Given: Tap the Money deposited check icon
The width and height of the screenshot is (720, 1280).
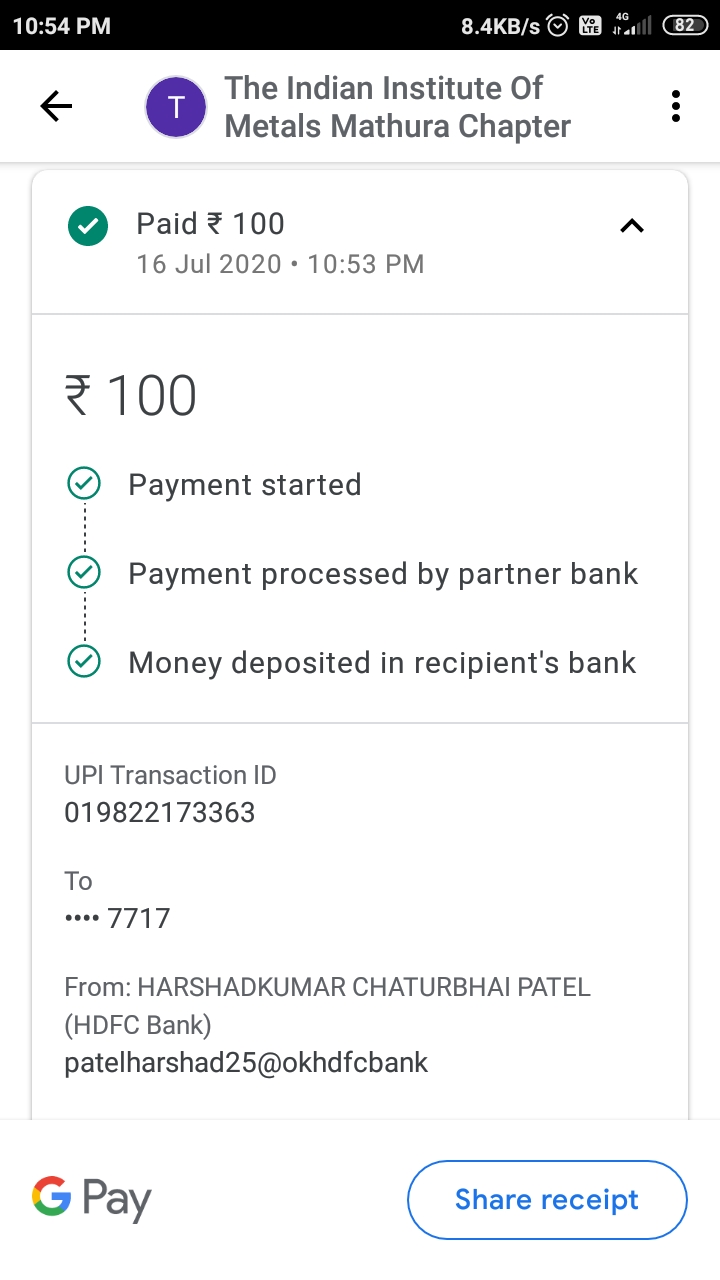Looking at the screenshot, I should [x=83, y=662].
